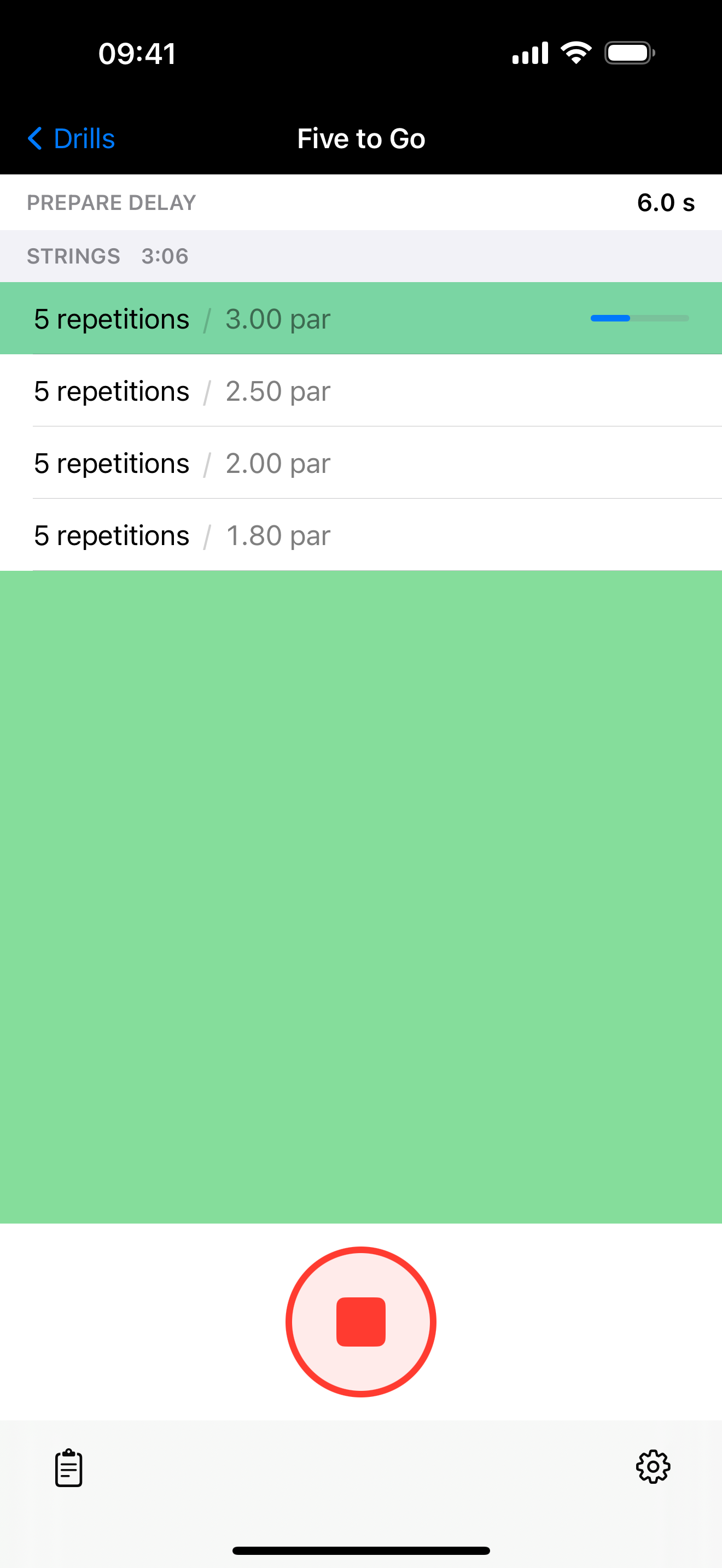Tap the 3:06 total strings time
The height and width of the screenshot is (1568, 722).
(165, 256)
